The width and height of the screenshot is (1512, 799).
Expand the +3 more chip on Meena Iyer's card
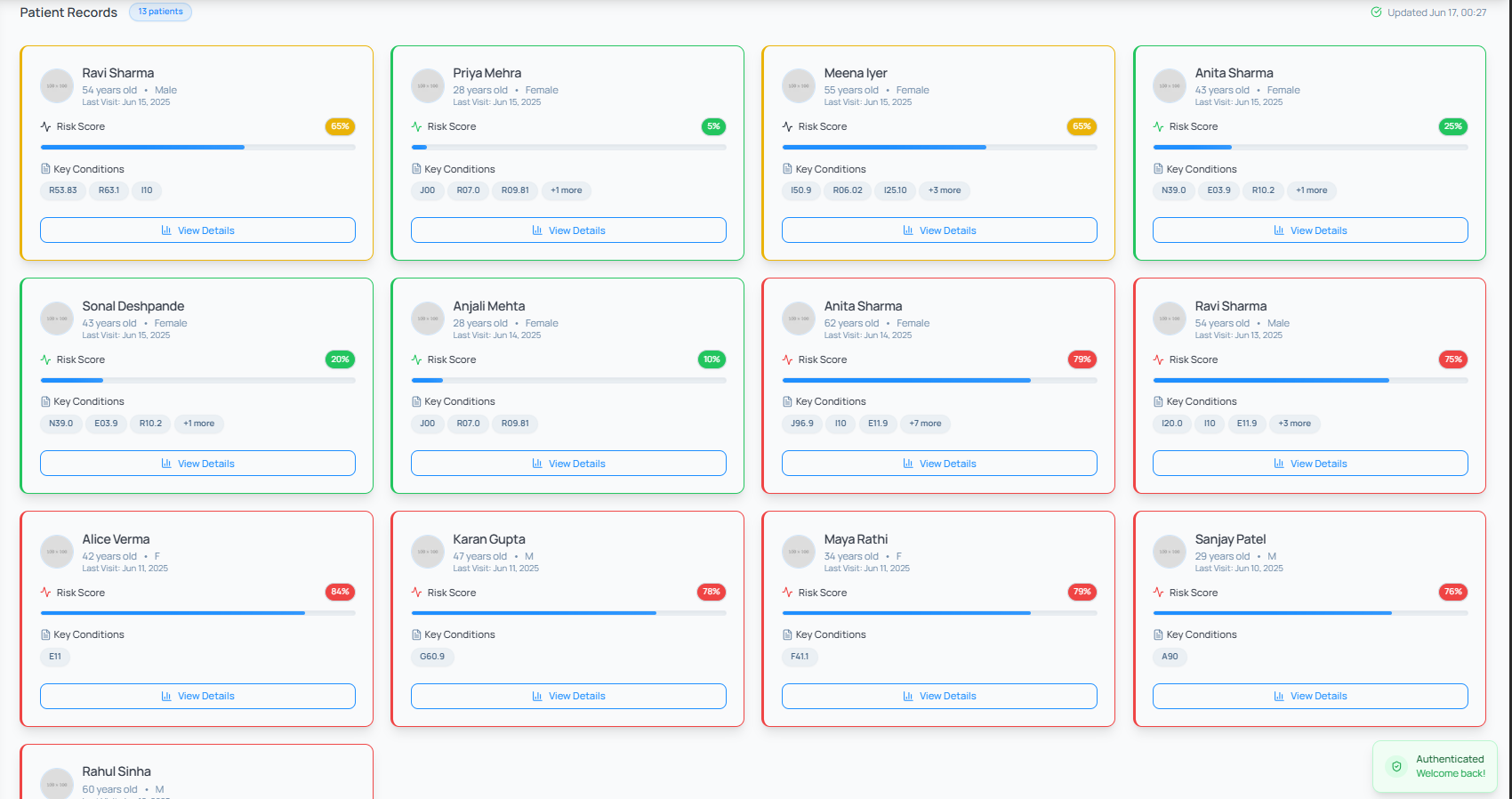pos(945,190)
